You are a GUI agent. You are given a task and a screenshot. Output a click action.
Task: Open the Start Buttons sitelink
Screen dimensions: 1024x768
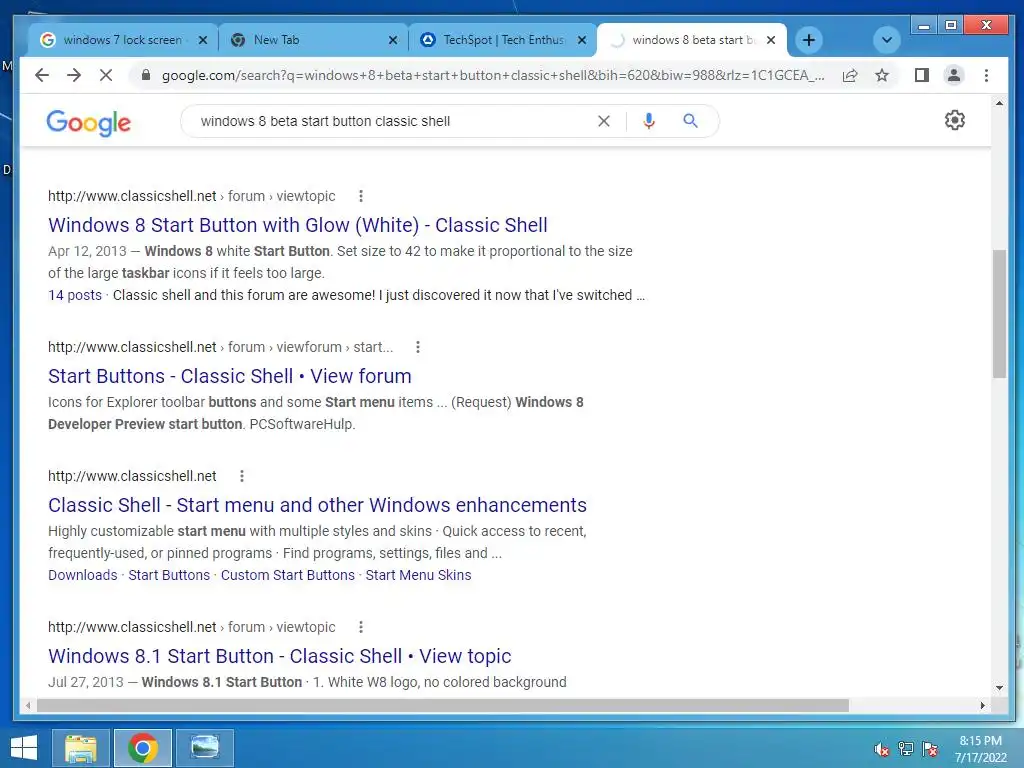(x=169, y=575)
